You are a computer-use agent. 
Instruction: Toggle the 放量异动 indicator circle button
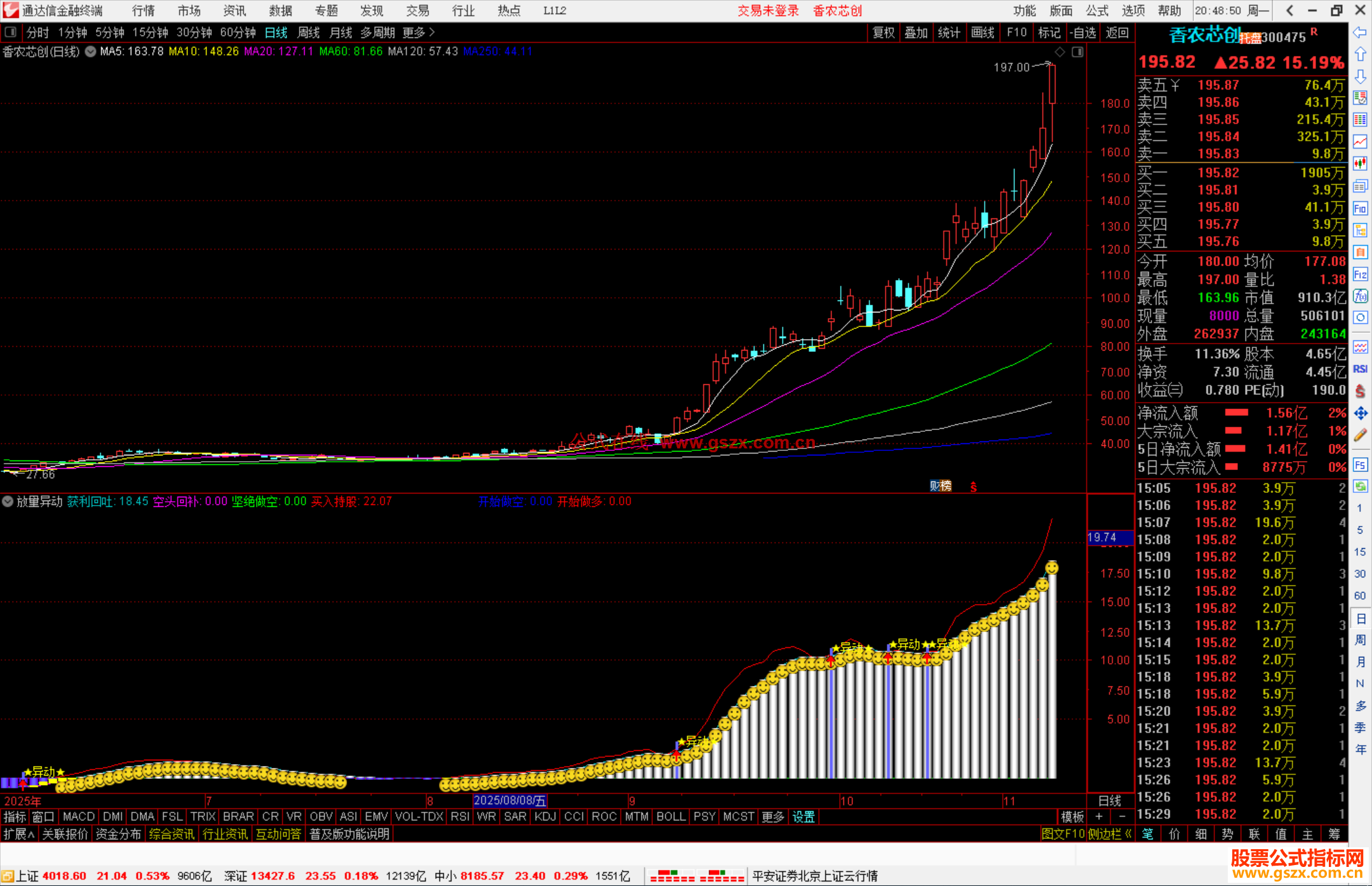[x=8, y=501]
